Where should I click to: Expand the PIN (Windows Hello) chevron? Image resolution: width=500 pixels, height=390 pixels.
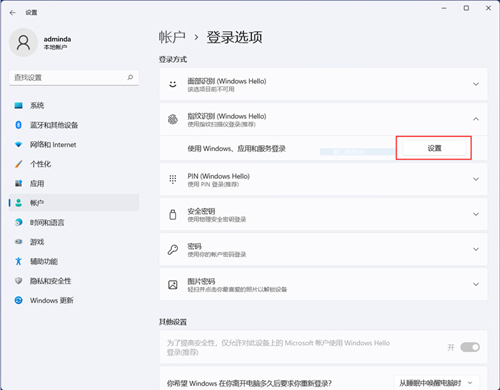point(476,179)
